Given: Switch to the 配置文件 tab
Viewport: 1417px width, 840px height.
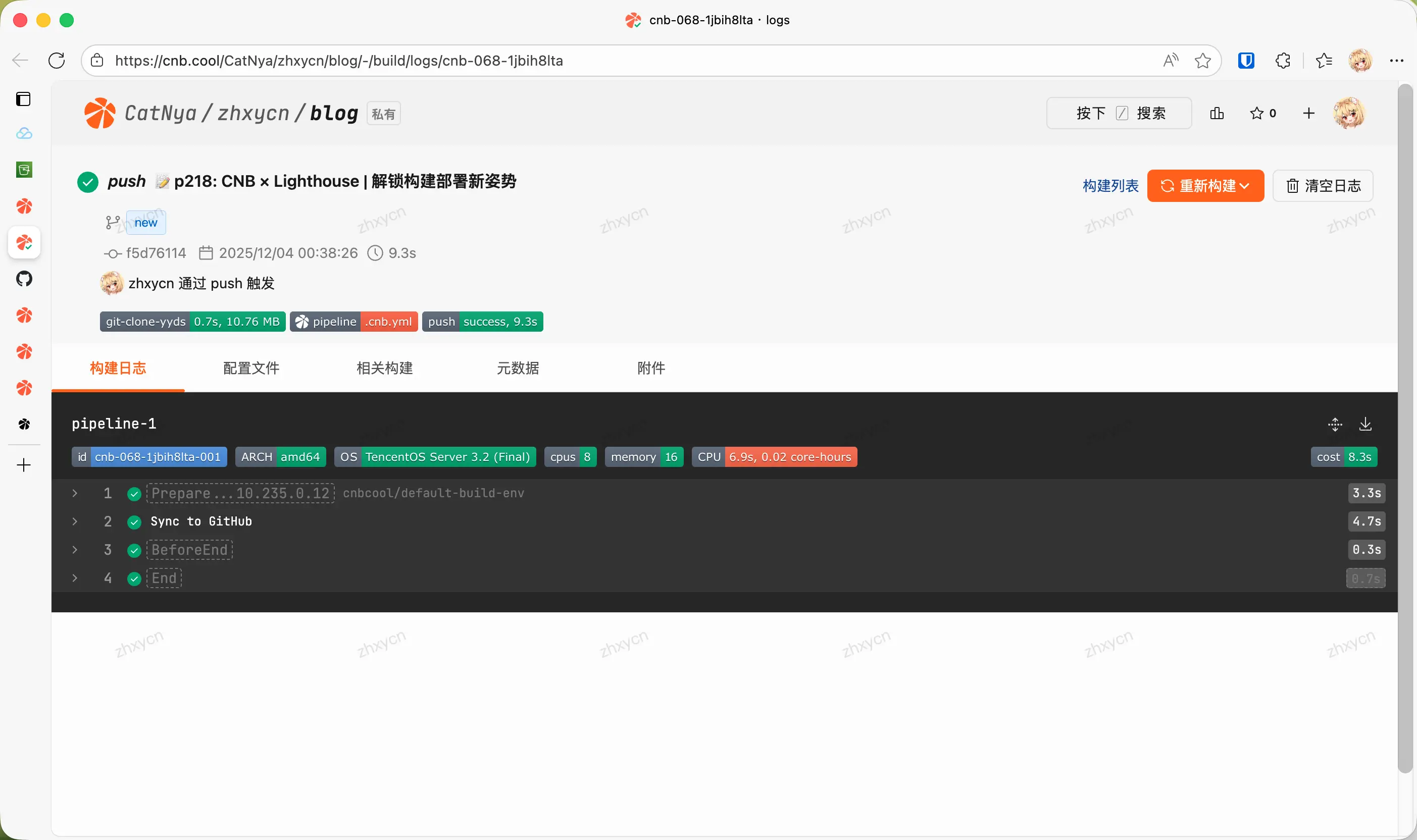Looking at the screenshot, I should (251, 368).
